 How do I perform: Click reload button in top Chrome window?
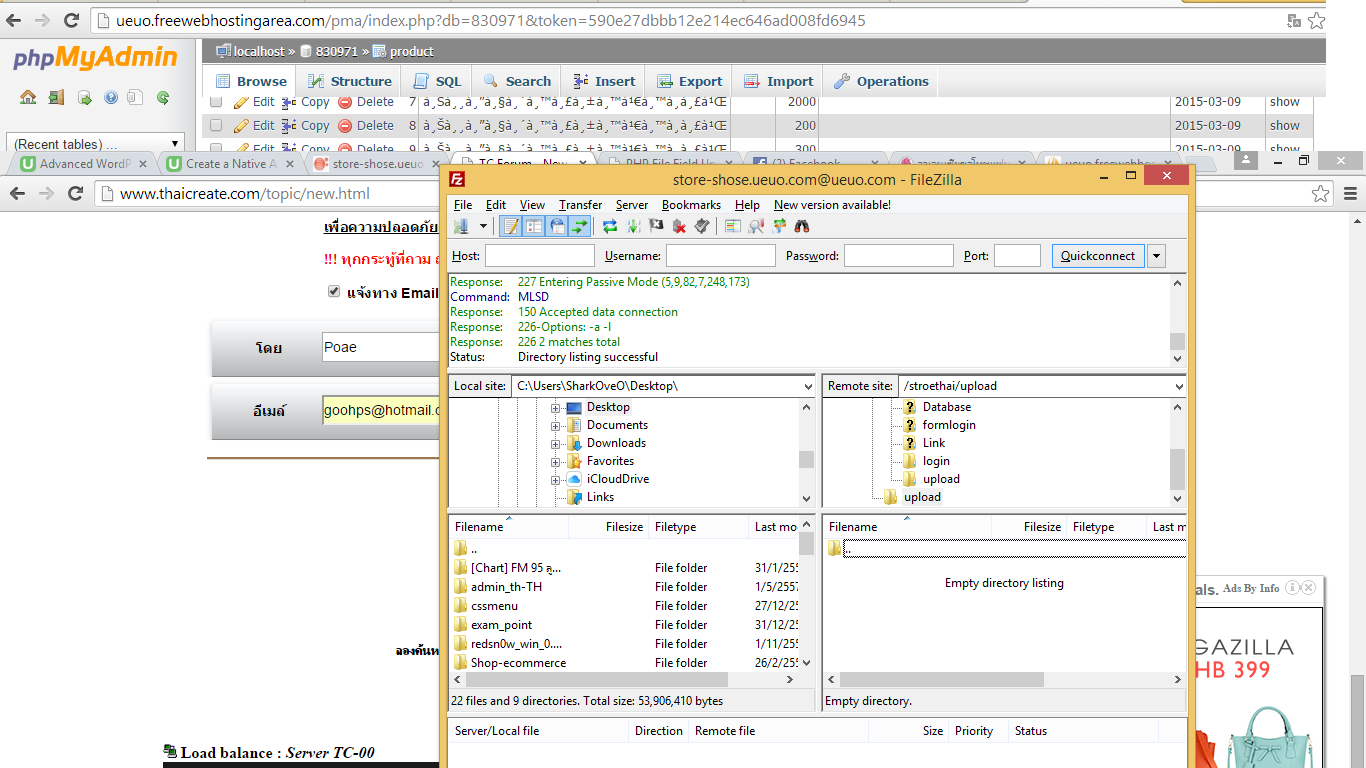click(72, 20)
